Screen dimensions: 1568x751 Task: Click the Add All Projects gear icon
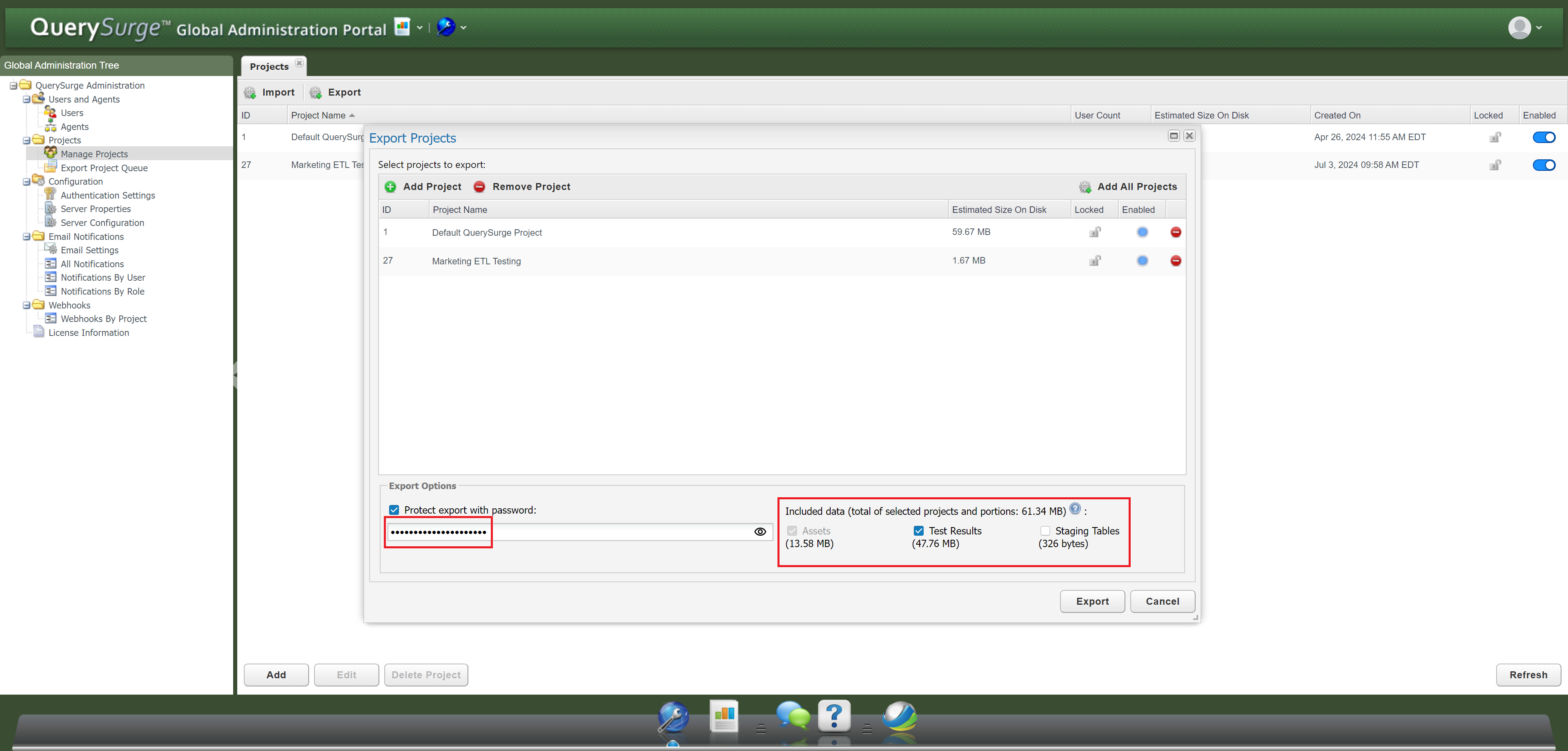click(x=1085, y=187)
